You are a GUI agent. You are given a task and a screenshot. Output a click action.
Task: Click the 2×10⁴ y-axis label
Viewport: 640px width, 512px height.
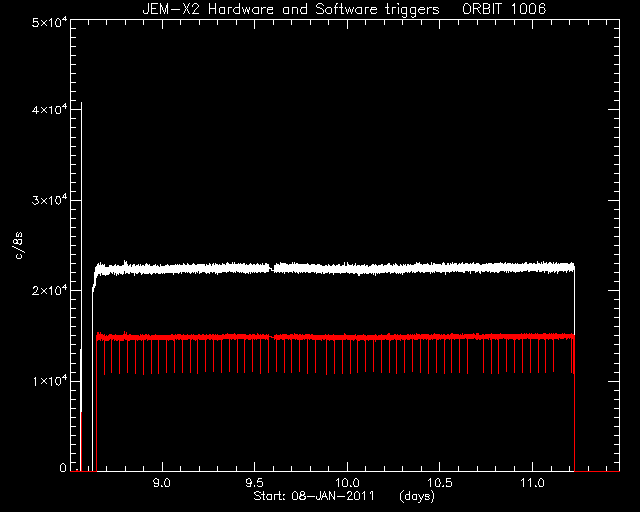tap(49, 290)
